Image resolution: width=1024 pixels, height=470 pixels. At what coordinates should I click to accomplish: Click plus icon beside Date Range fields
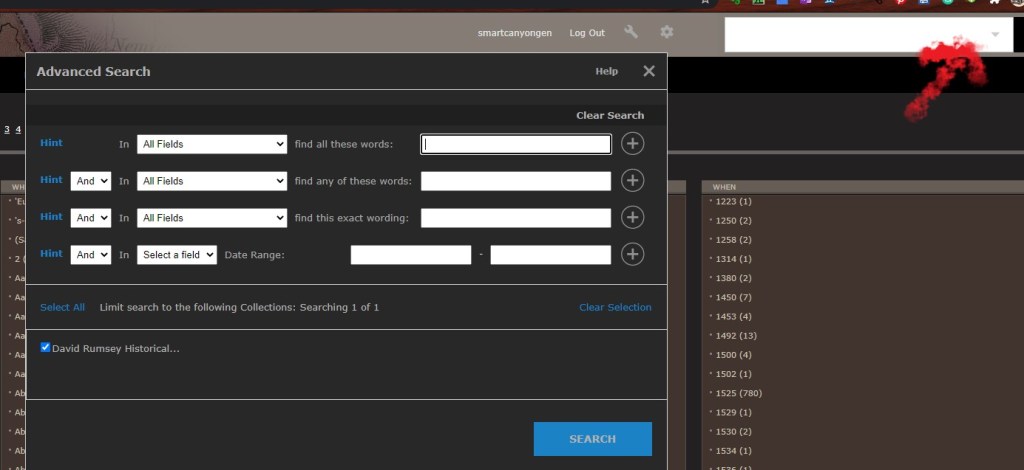tap(632, 255)
